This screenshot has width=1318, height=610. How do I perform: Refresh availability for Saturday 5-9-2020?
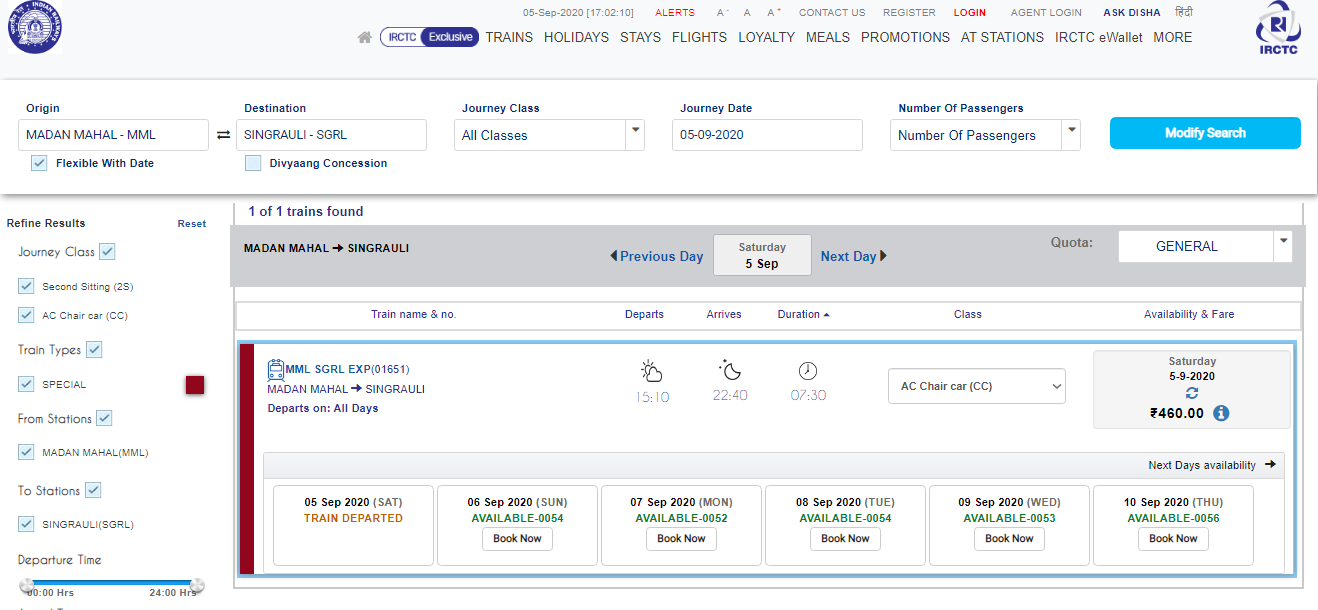(x=1192, y=394)
